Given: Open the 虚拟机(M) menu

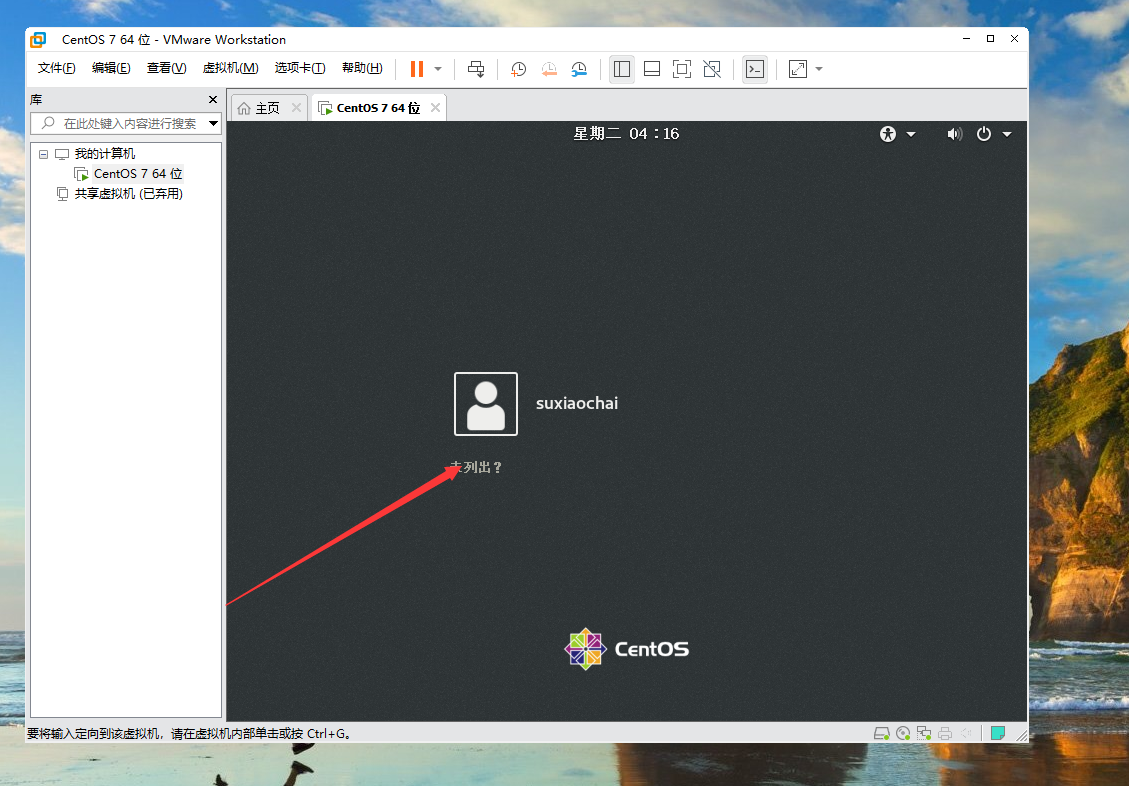Looking at the screenshot, I should click(x=230, y=68).
